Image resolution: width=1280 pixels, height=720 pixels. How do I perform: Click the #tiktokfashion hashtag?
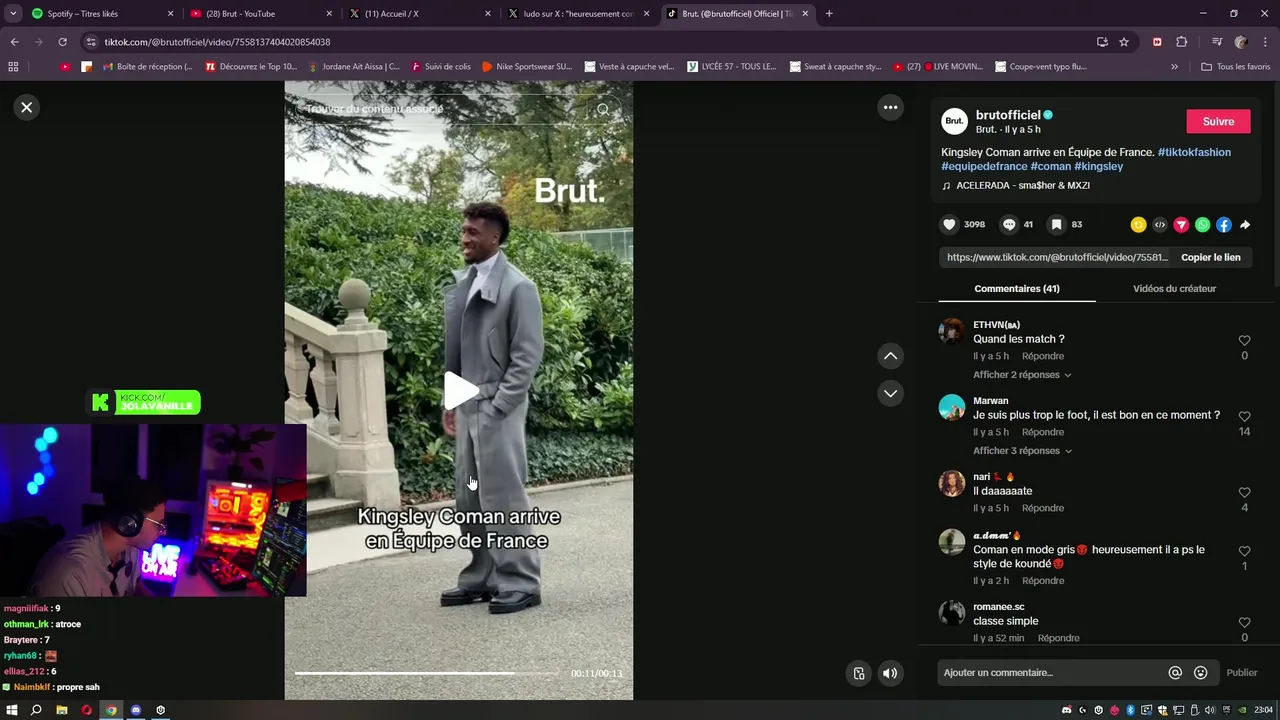1194,152
